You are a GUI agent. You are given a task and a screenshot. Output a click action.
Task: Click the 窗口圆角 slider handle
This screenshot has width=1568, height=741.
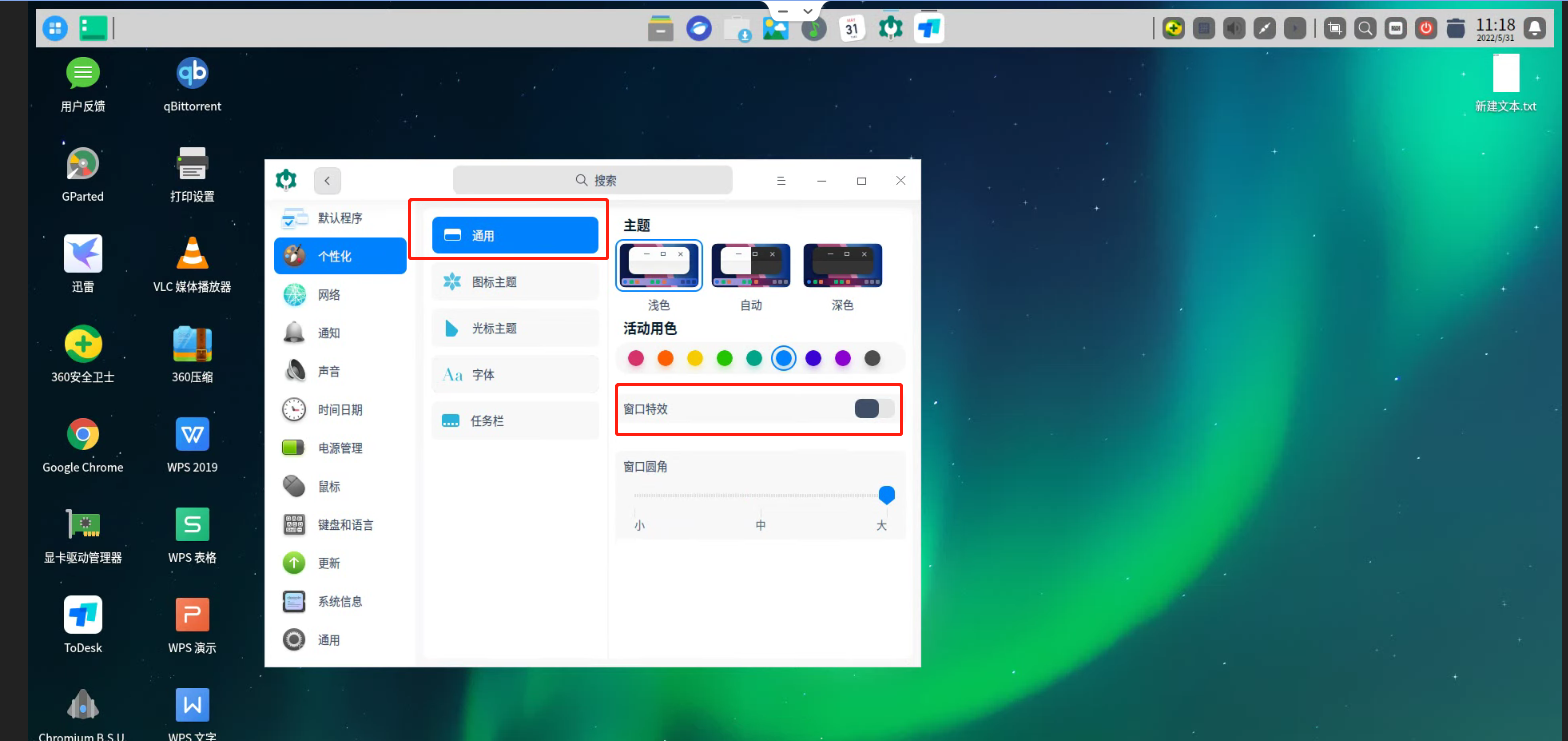[x=886, y=495]
